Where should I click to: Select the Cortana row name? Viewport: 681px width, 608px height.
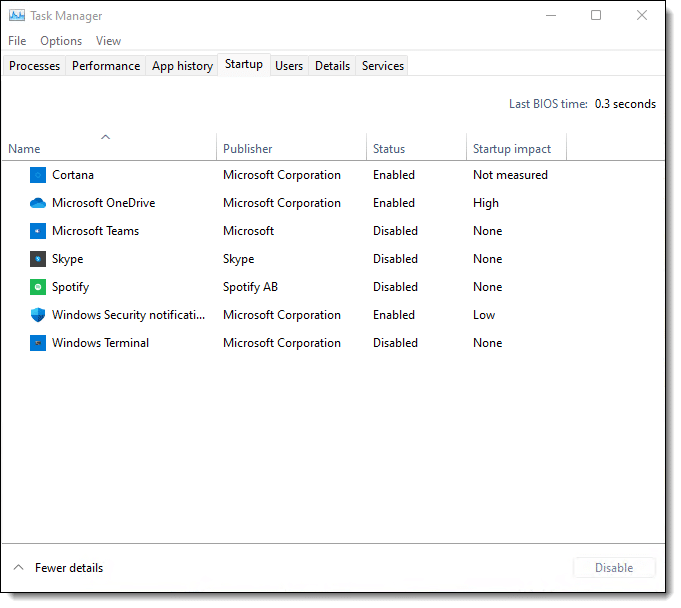(x=73, y=175)
